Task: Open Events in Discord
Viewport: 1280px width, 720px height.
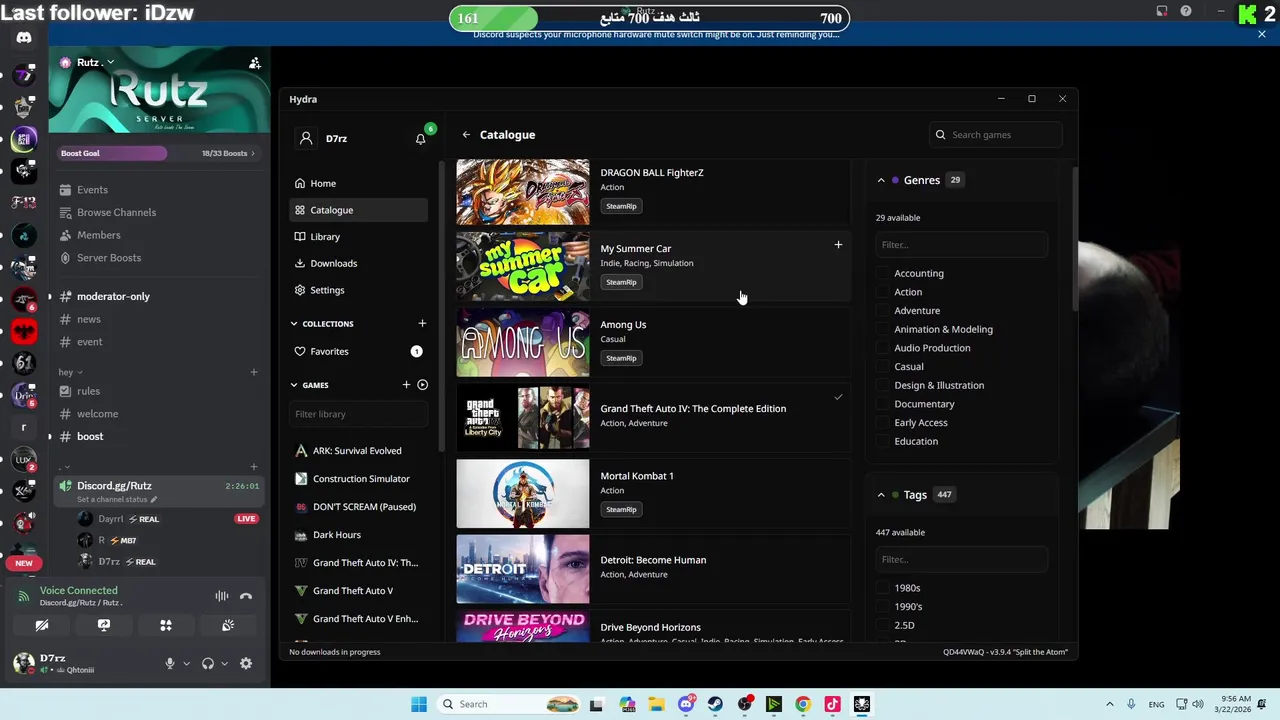Action: pos(158,190)
